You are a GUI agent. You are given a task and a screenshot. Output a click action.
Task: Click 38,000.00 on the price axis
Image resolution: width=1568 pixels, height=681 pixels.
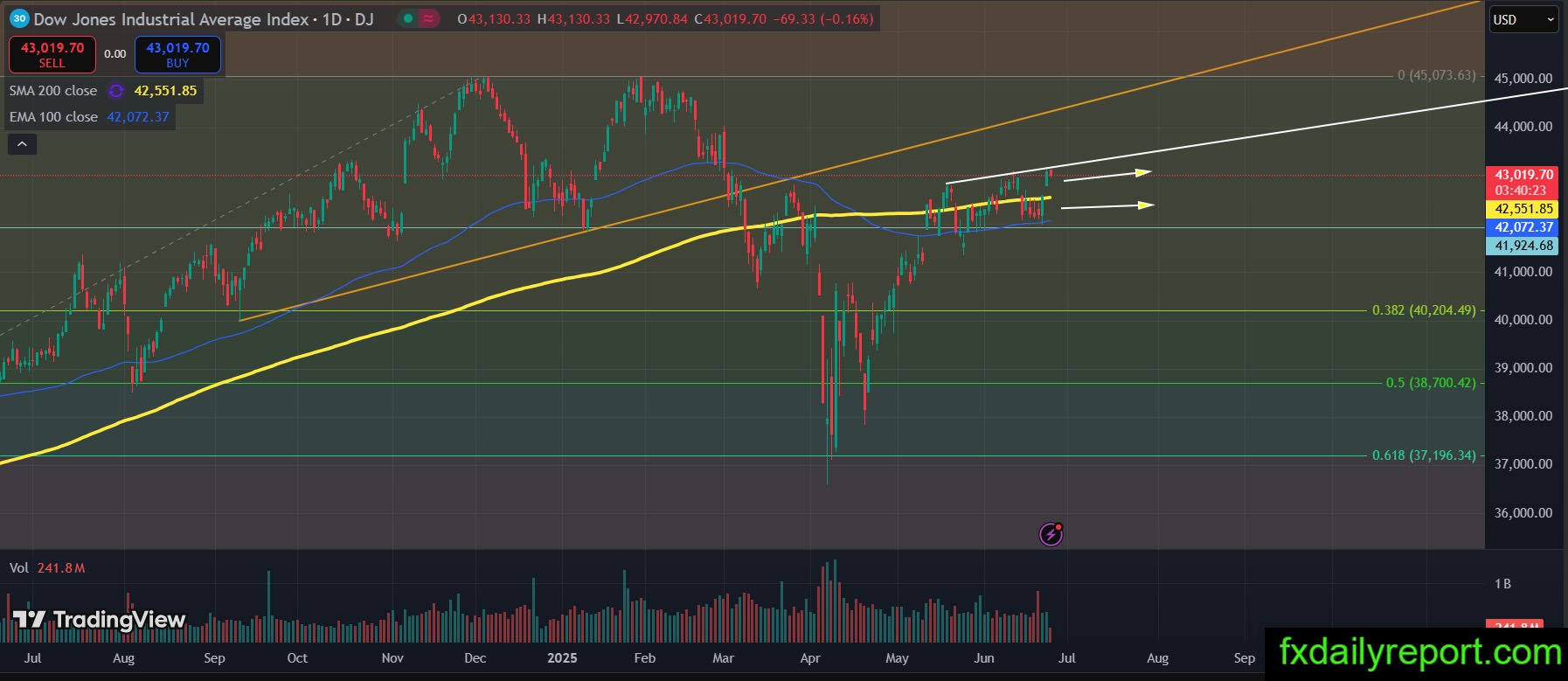click(1523, 416)
